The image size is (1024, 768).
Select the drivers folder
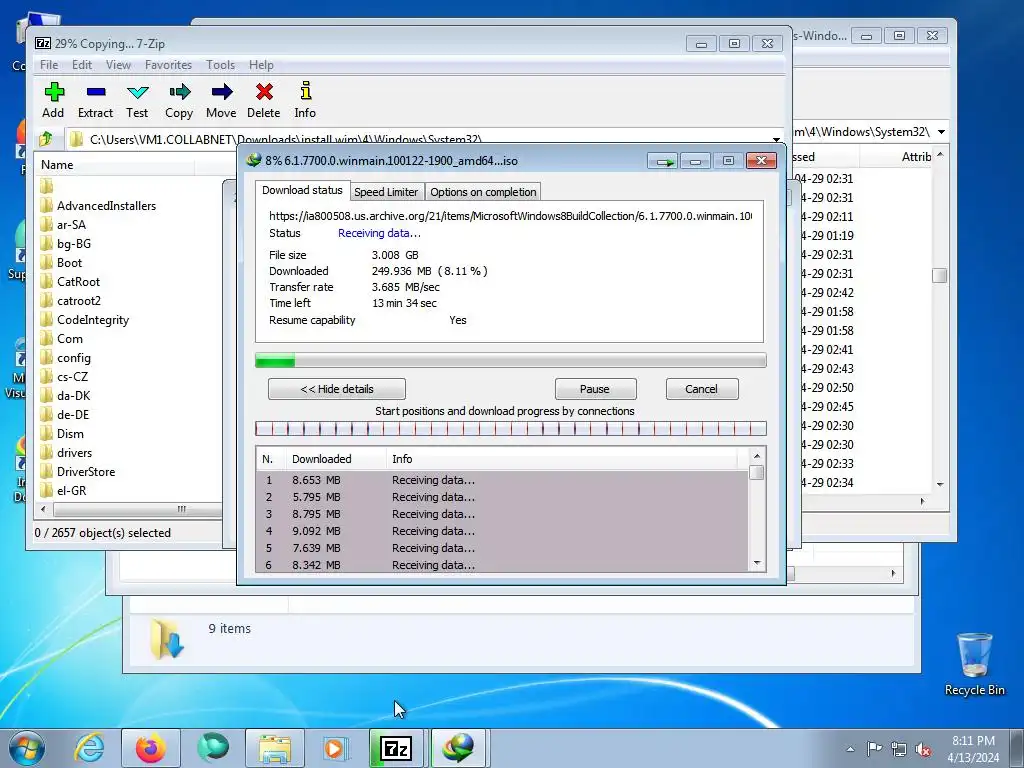pos(66,453)
